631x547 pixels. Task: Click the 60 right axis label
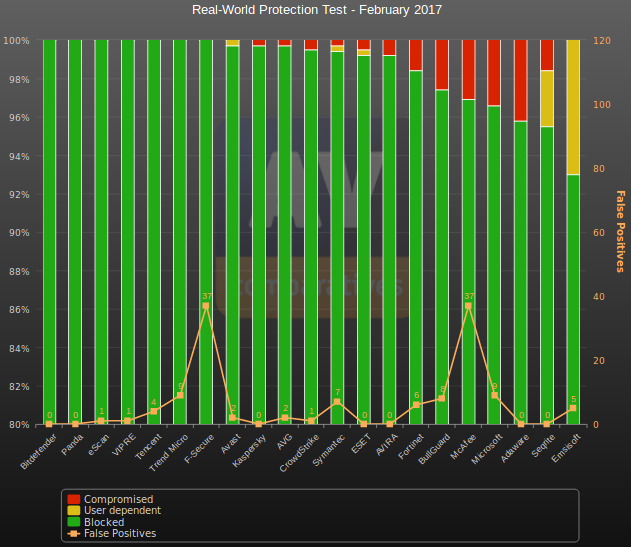pos(599,233)
